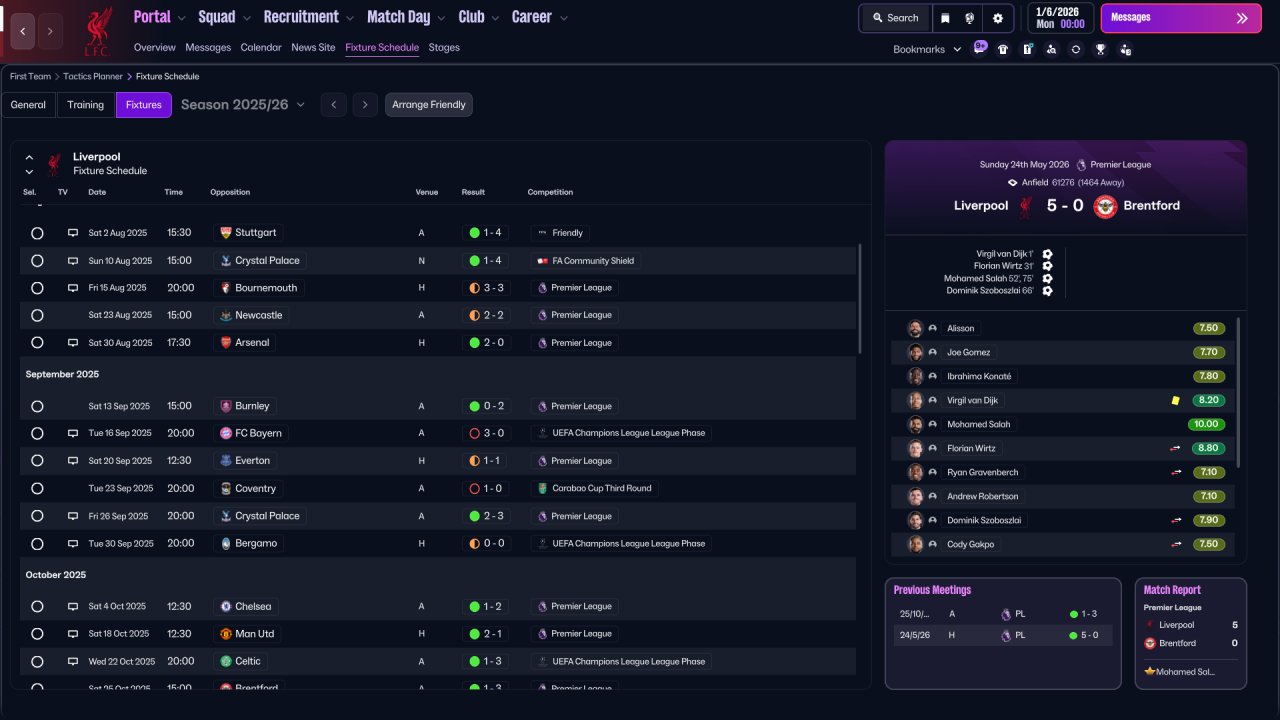Viewport: 1280px width, 720px height.
Task: Open the Search button
Action: [x=895, y=18]
